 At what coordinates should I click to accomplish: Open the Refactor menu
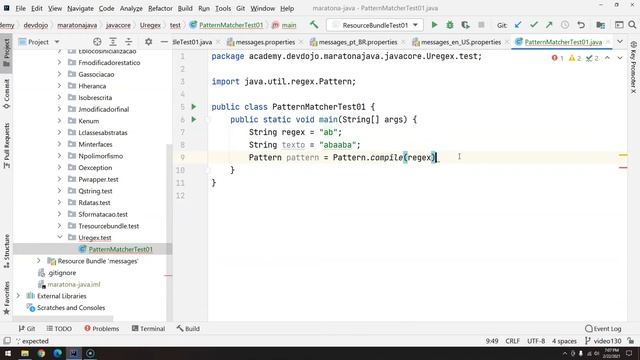pos(160,8)
